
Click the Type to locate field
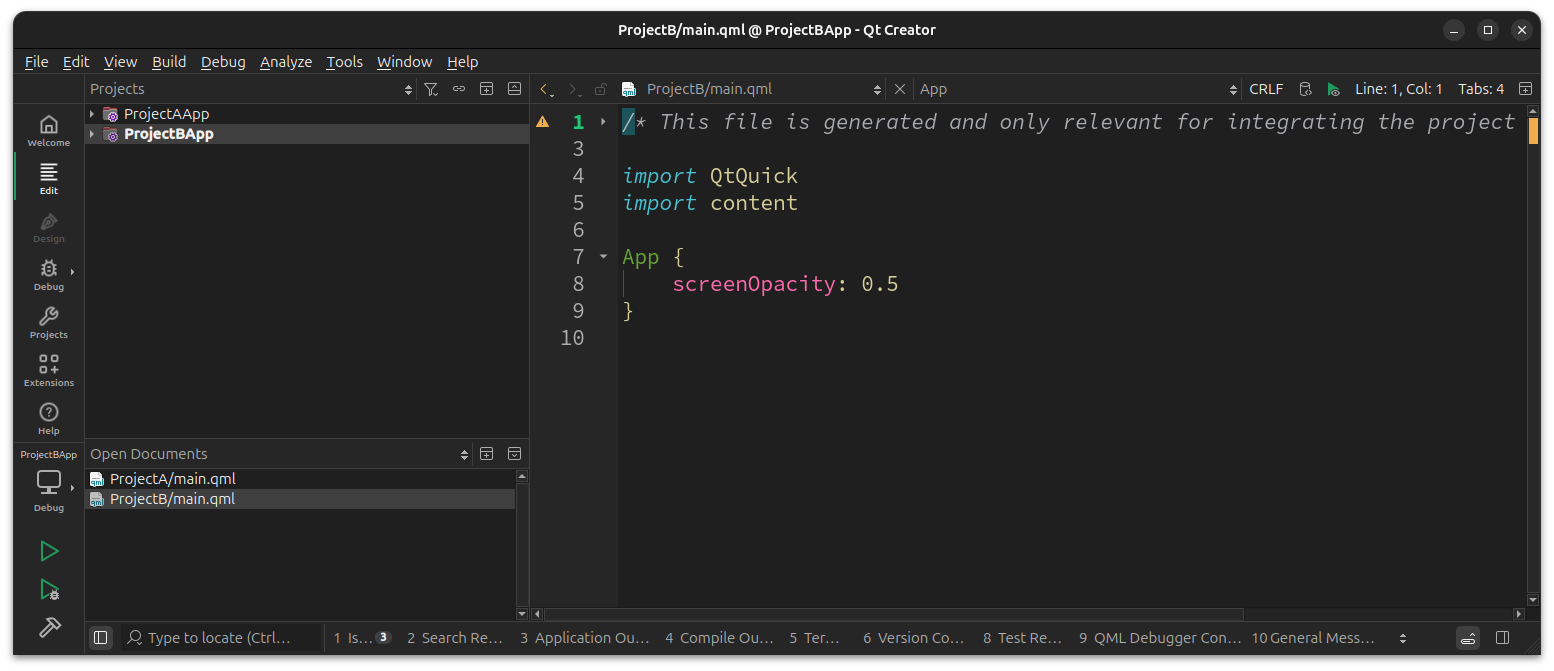click(x=220, y=637)
